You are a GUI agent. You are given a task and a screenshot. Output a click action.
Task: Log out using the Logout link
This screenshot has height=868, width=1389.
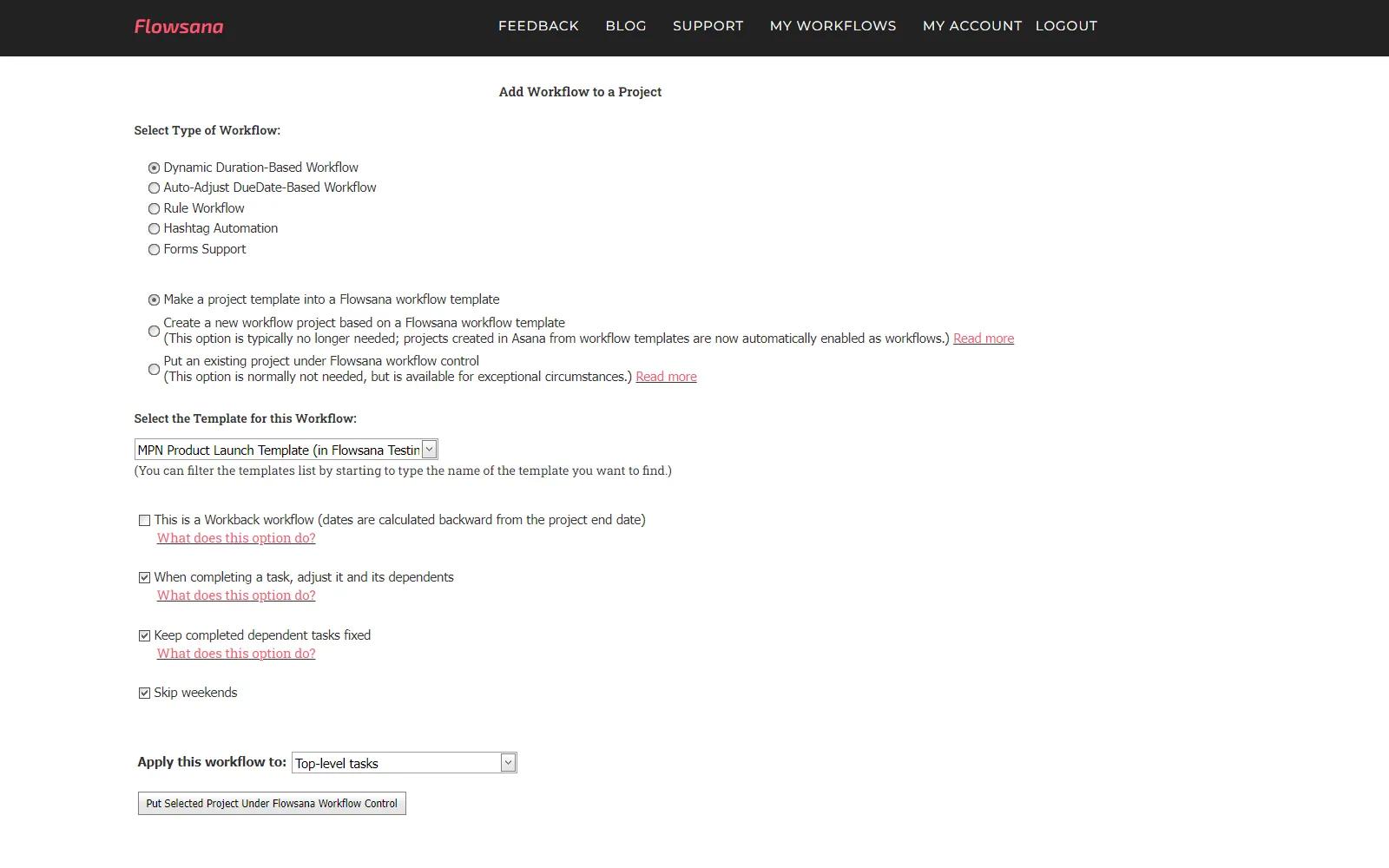[1066, 26]
